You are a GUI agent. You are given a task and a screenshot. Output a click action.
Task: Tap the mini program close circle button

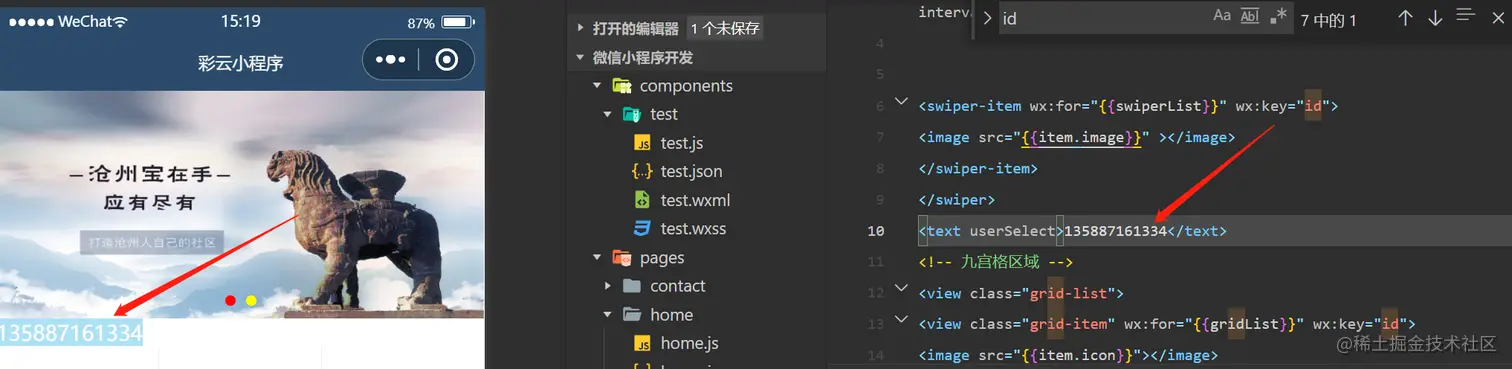click(x=447, y=61)
